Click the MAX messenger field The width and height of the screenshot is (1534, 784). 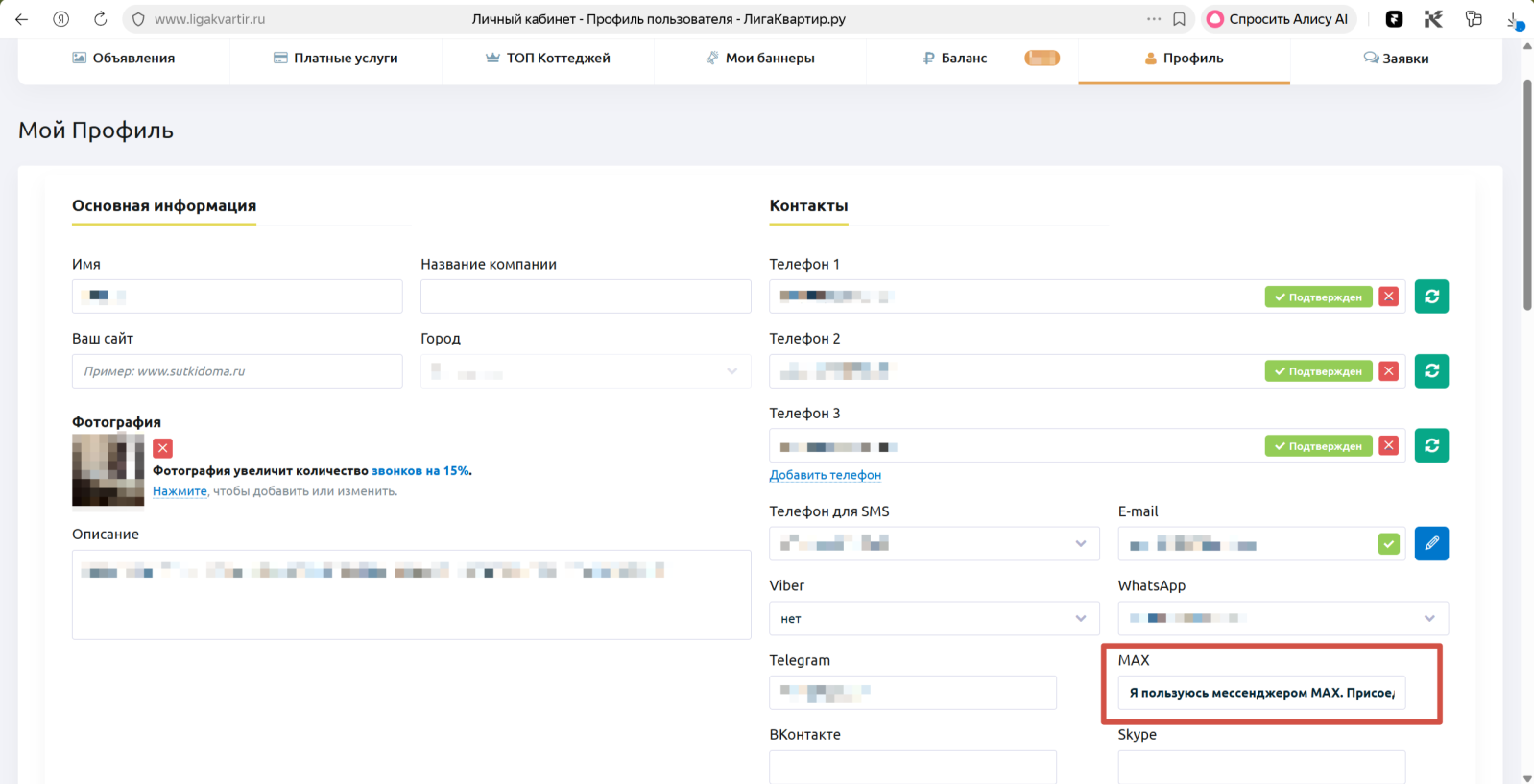(x=1261, y=693)
